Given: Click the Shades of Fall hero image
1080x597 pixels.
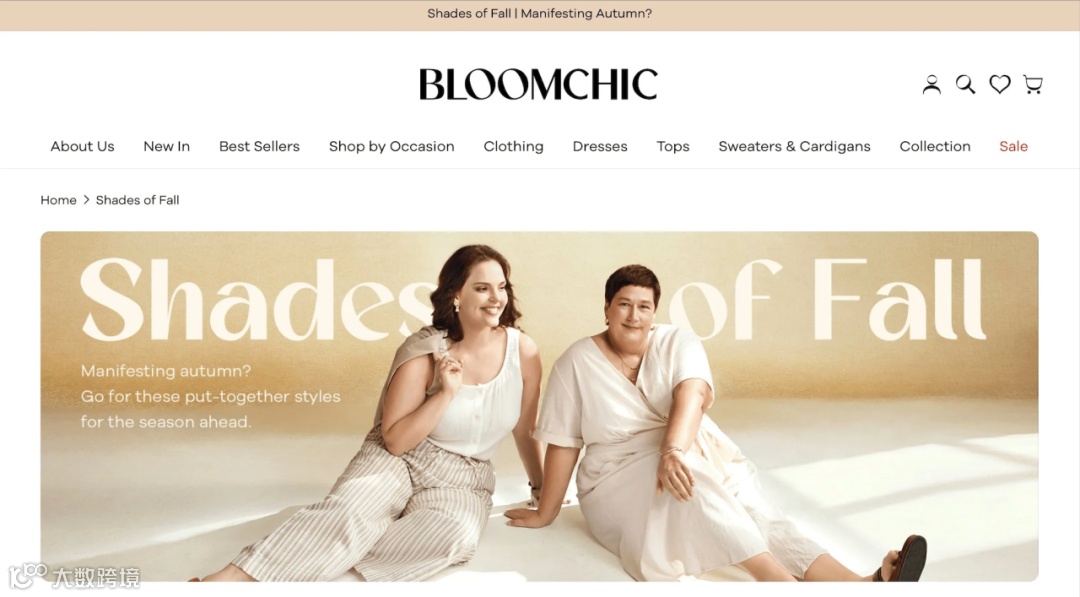Looking at the screenshot, I should 539,406.
